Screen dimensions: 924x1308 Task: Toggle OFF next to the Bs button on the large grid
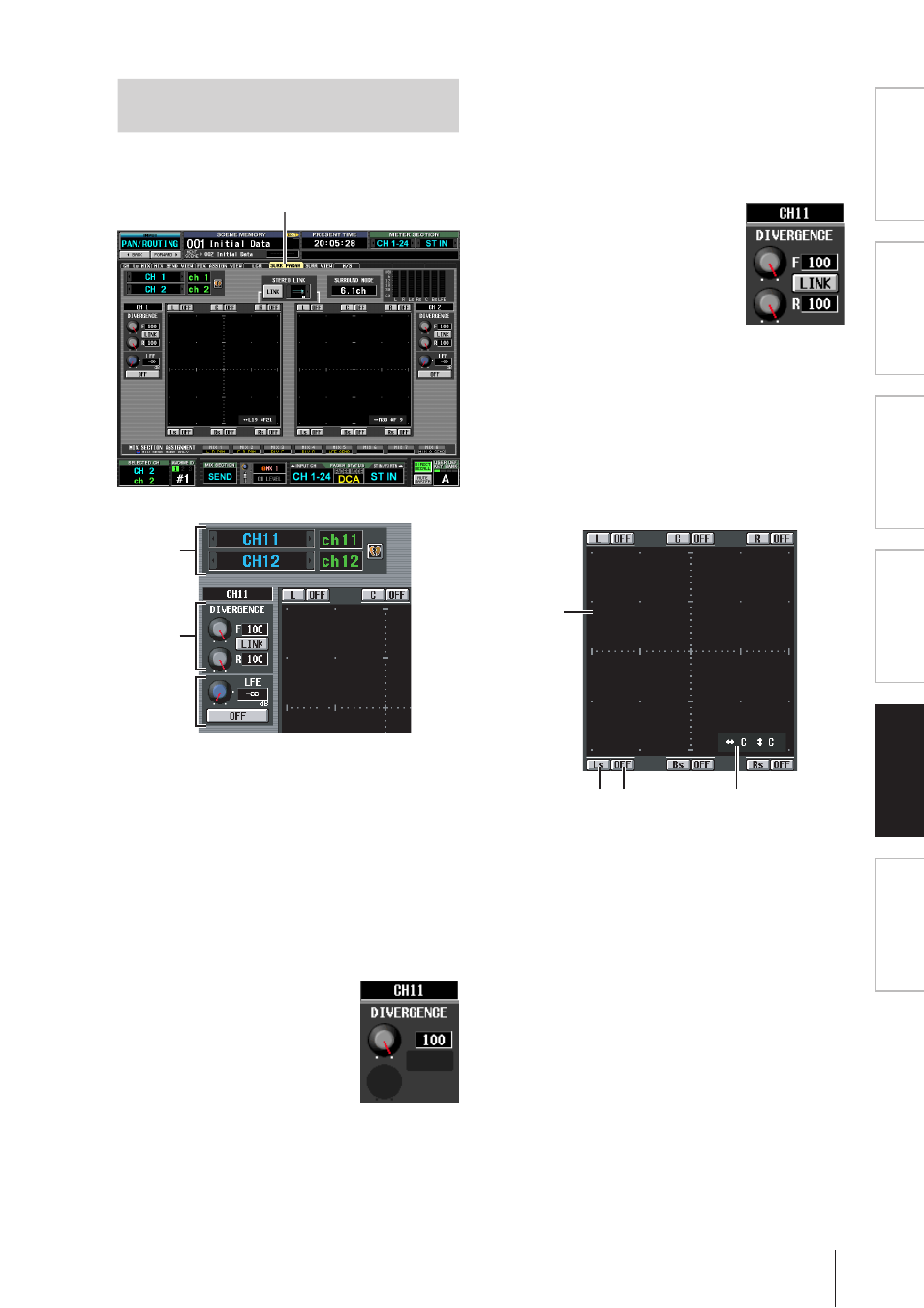click(701, 764)
